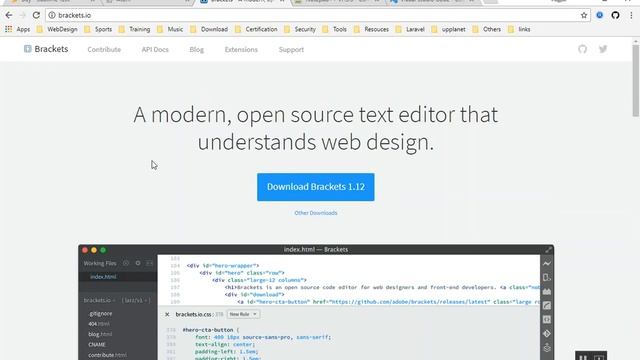
Task: Open Brackets GitHub icon in site header
Action: (x=582, y=49)
